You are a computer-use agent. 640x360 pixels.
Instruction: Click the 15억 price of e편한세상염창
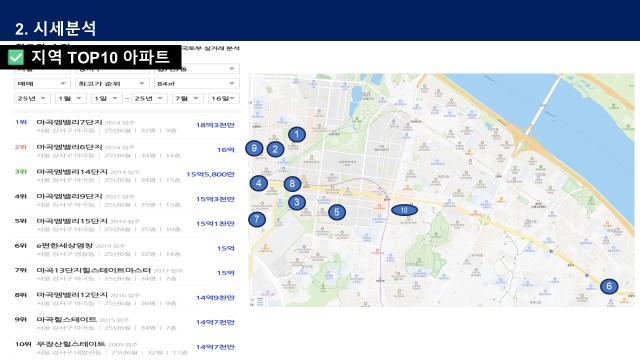point(226,248)
